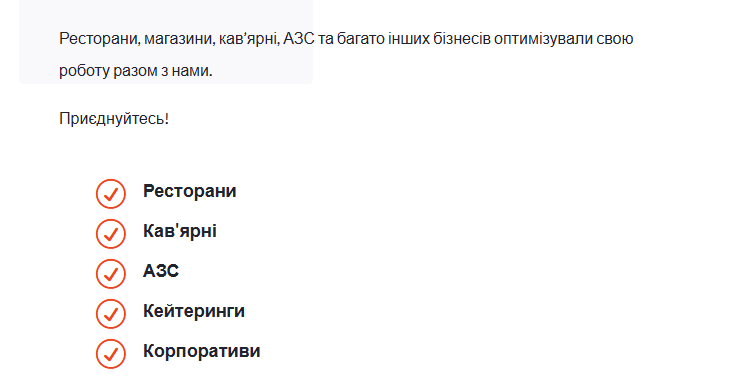Click the checkmark icon beside Кейтеринги
The image size is (737, 379).
pyautogui.click(x=111, y=313)
